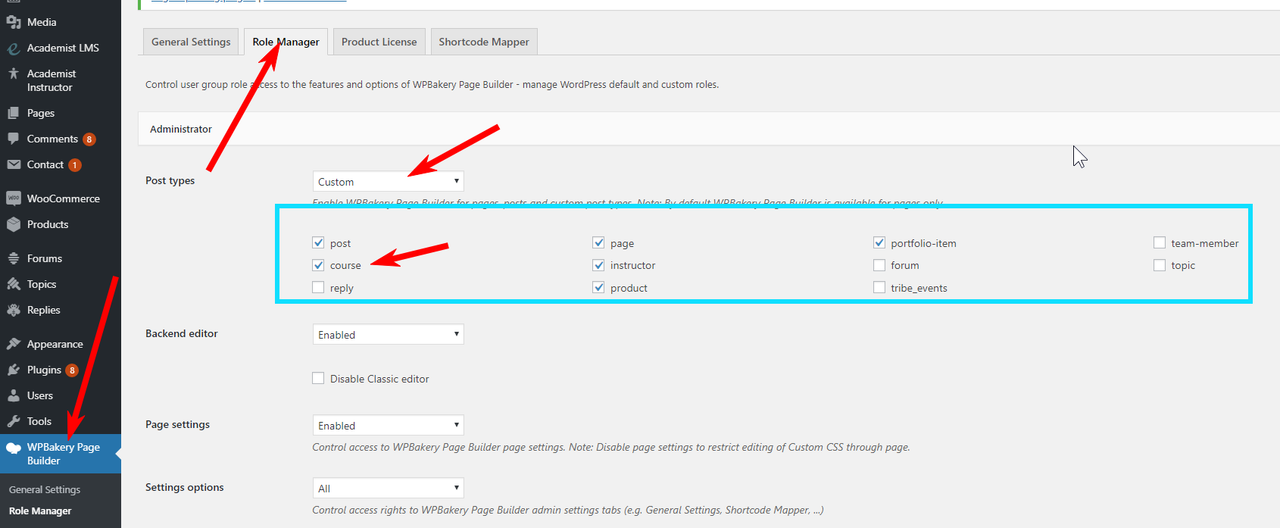This screenshot has height=528, width=1280.
Task: Open the Product License tab
Action: point(379,42)
